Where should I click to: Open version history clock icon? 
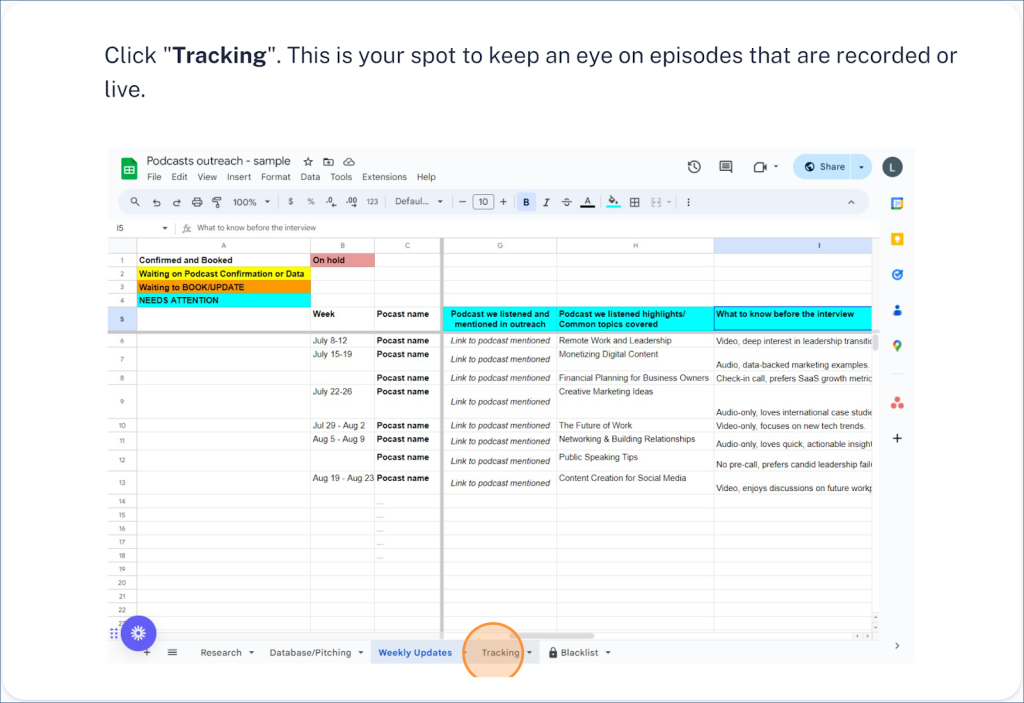pyautogui.click(x=694, y=167)
